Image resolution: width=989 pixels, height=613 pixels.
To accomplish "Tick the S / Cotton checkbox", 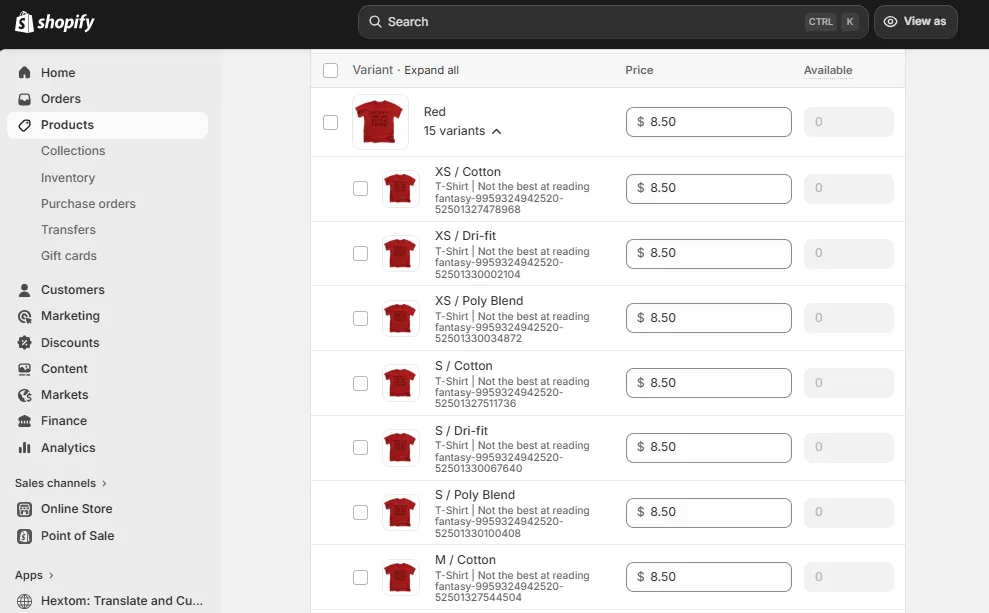I will pyautogui.click(x=360, y=383).
